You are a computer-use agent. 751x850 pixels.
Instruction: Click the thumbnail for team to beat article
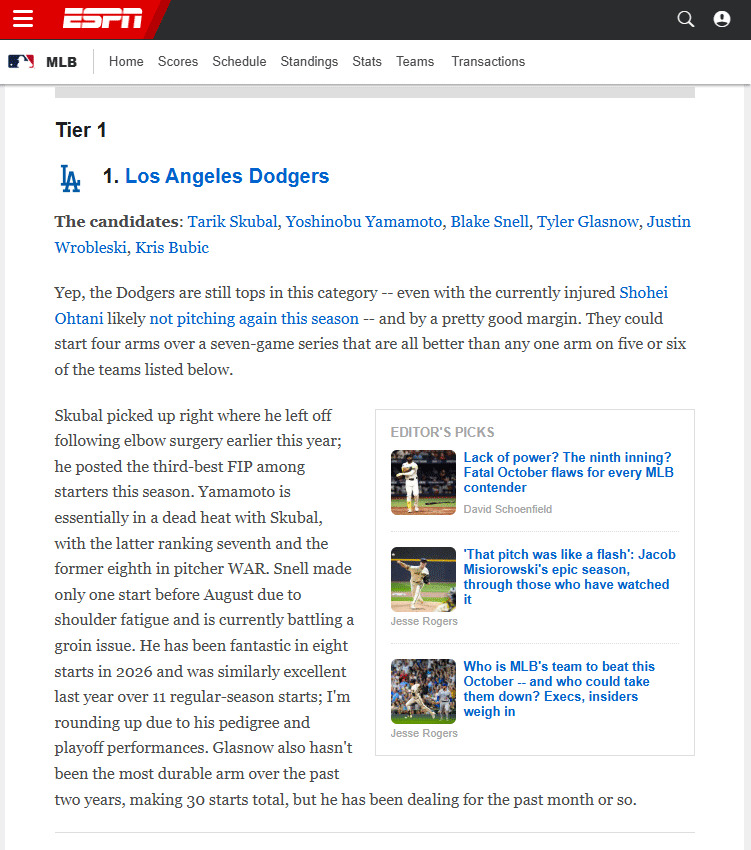tap(423, 691)
